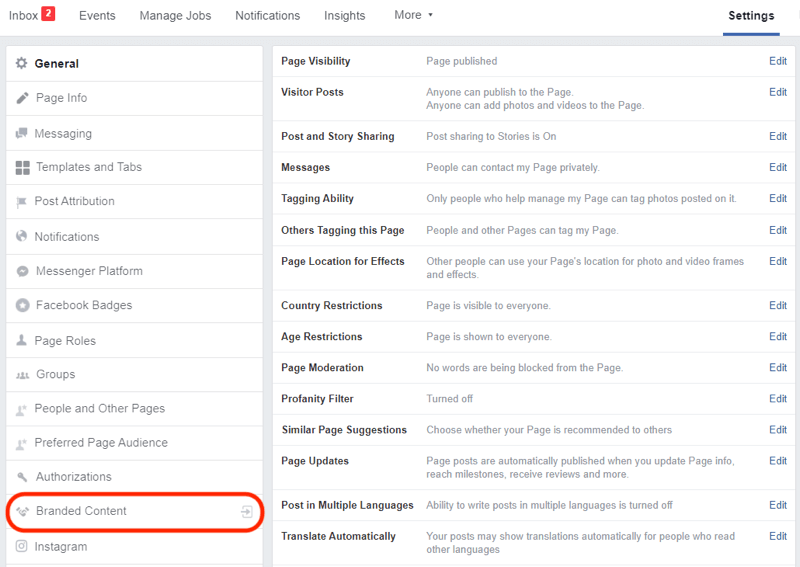Expand the More dropdown menu
The image size is (800, 567).
[x=413, y=15]
